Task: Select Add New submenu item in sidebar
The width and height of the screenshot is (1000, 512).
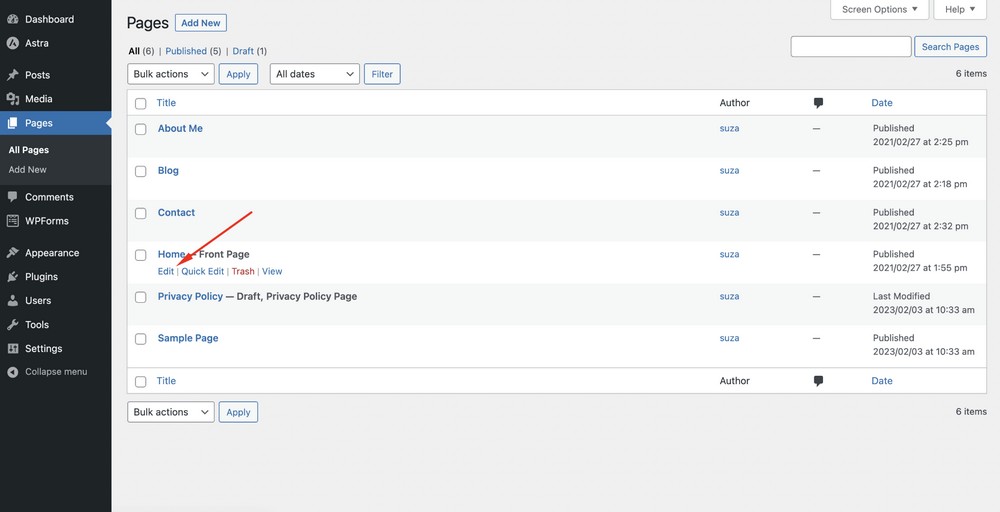Action: coord(27,170)
